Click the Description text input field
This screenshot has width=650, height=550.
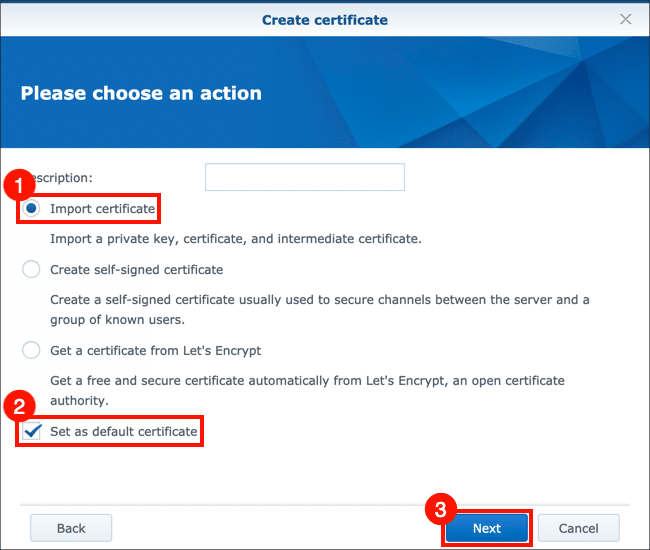click(304, 178)
